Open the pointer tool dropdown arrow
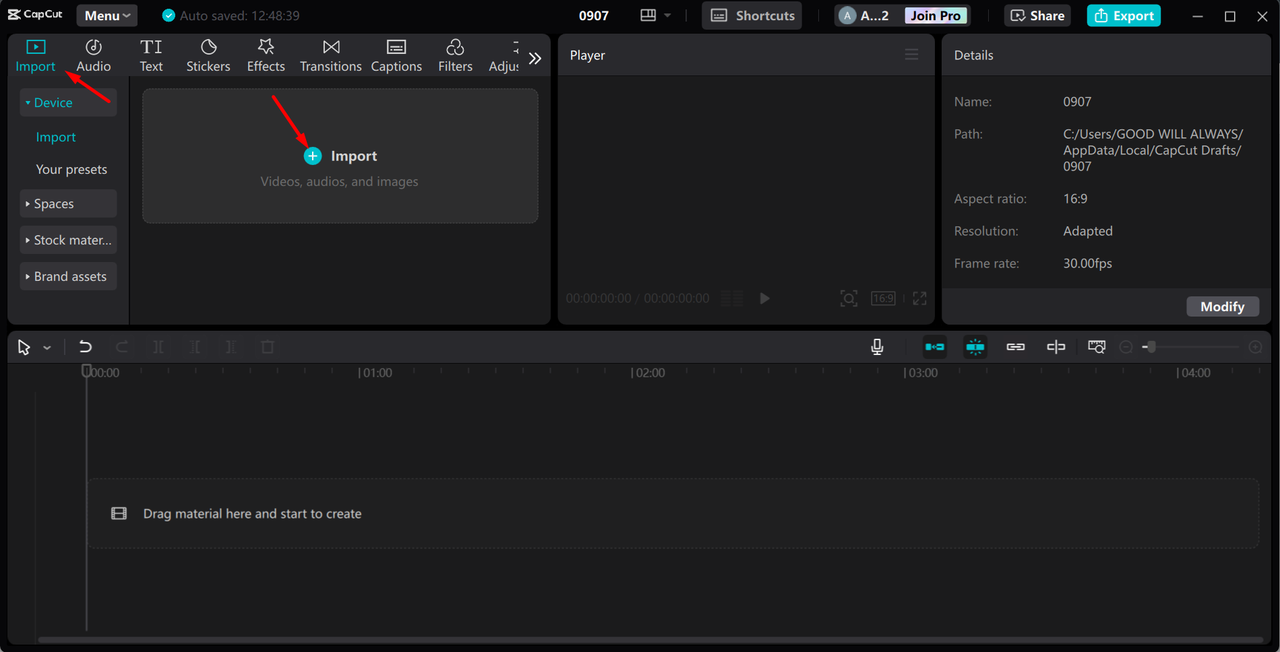Image resolution: width=1280 pixels, height=652 pixels. point(47,348)
